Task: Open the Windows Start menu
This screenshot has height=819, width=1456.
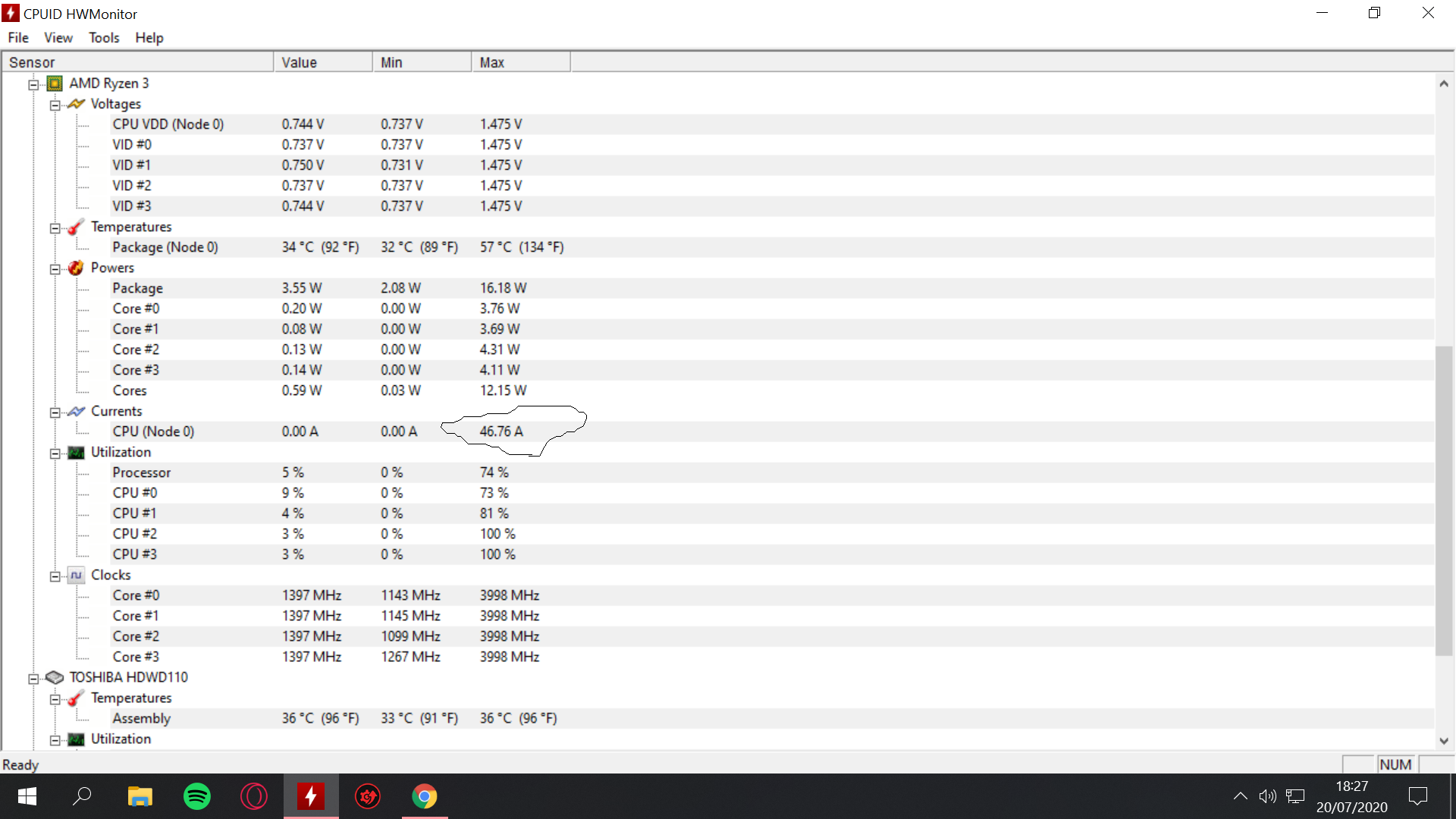Action: coord(27,796)
